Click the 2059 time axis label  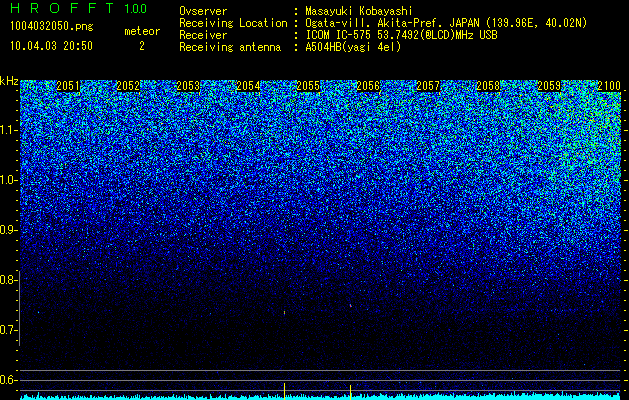pos(549,86)
